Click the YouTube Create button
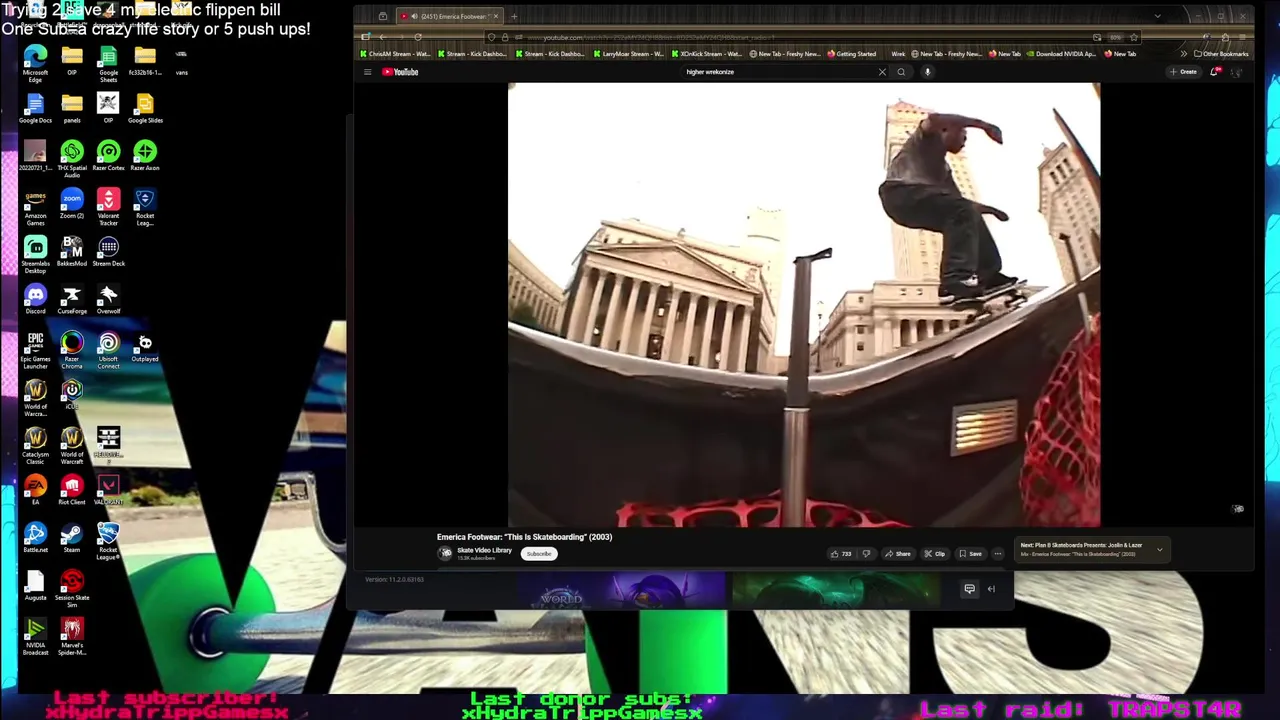 pos(1183,72)
